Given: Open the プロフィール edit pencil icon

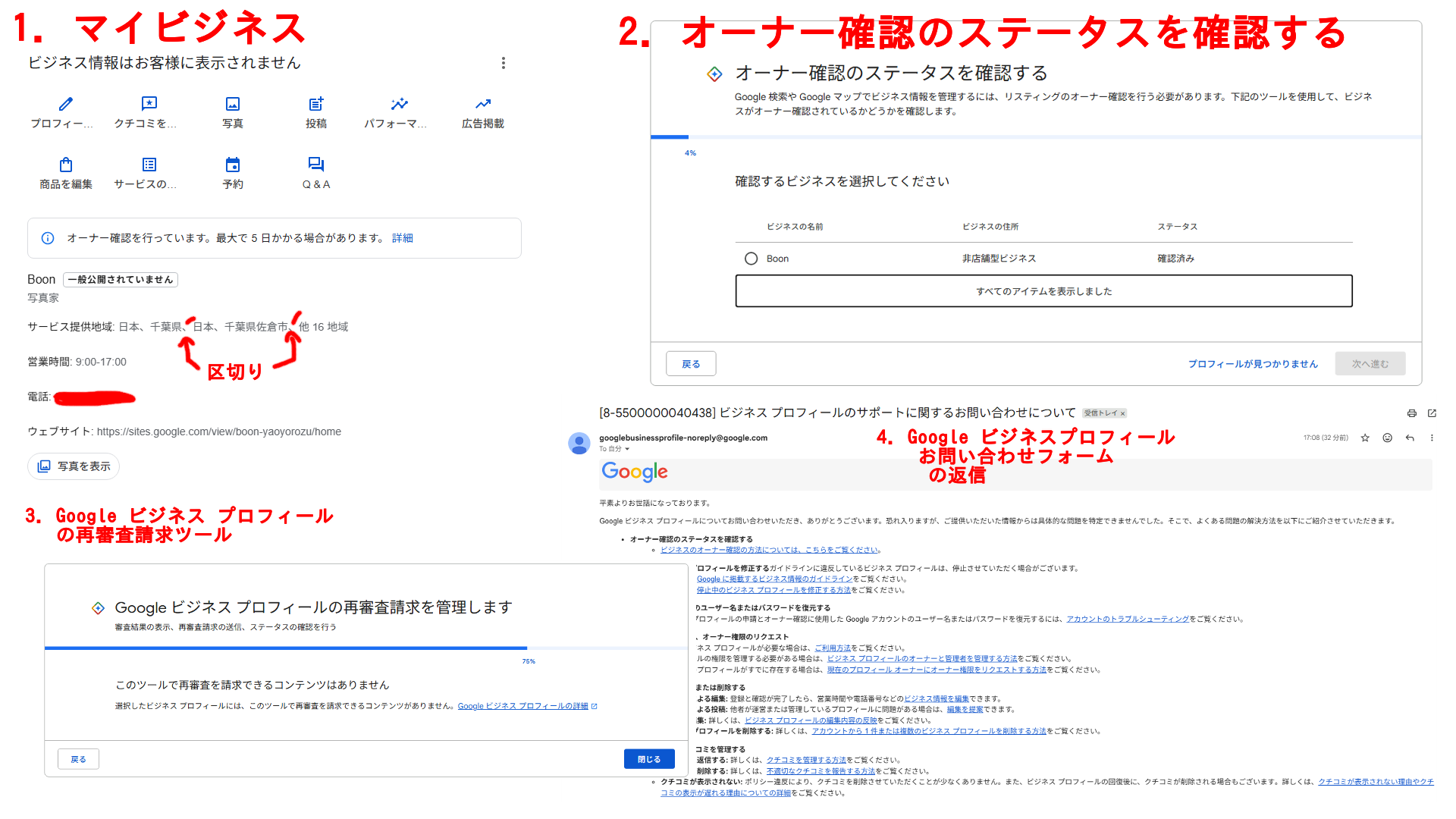Looking at the screenshot, I should click(x=66, y=104).
